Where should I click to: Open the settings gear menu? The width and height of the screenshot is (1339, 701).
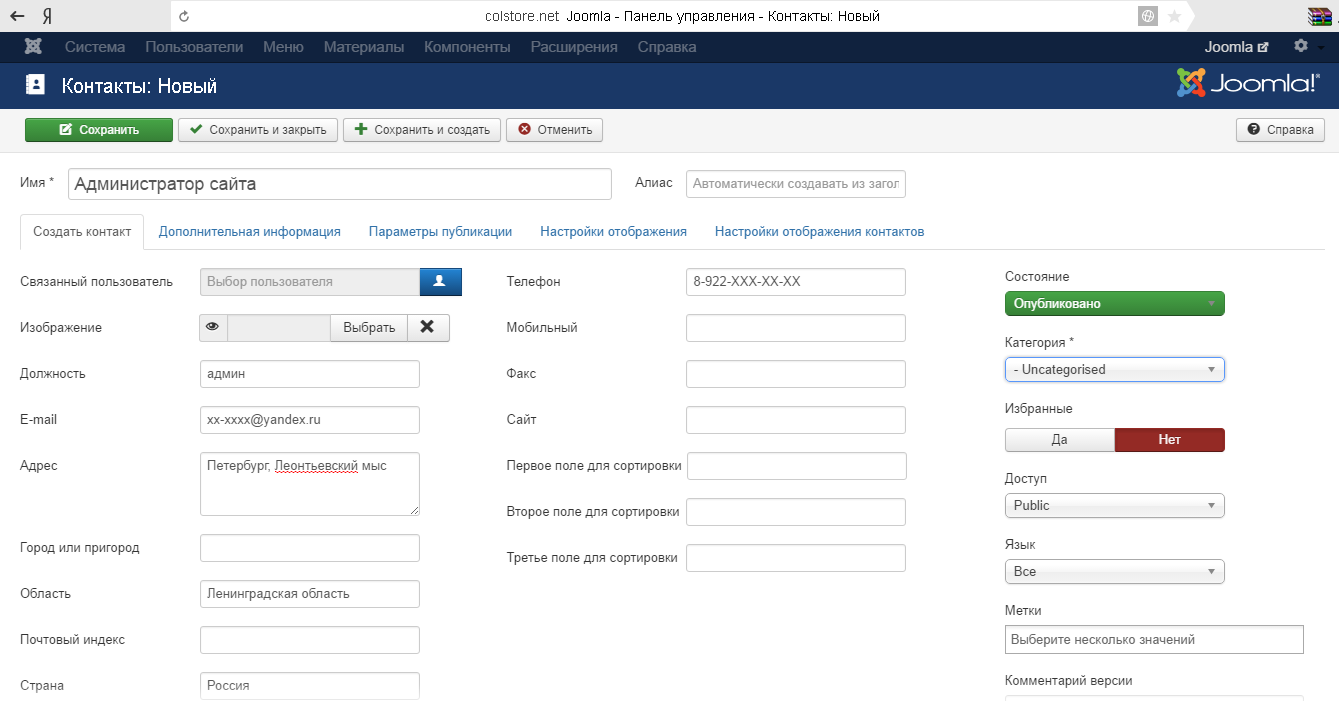point(1301,47)
